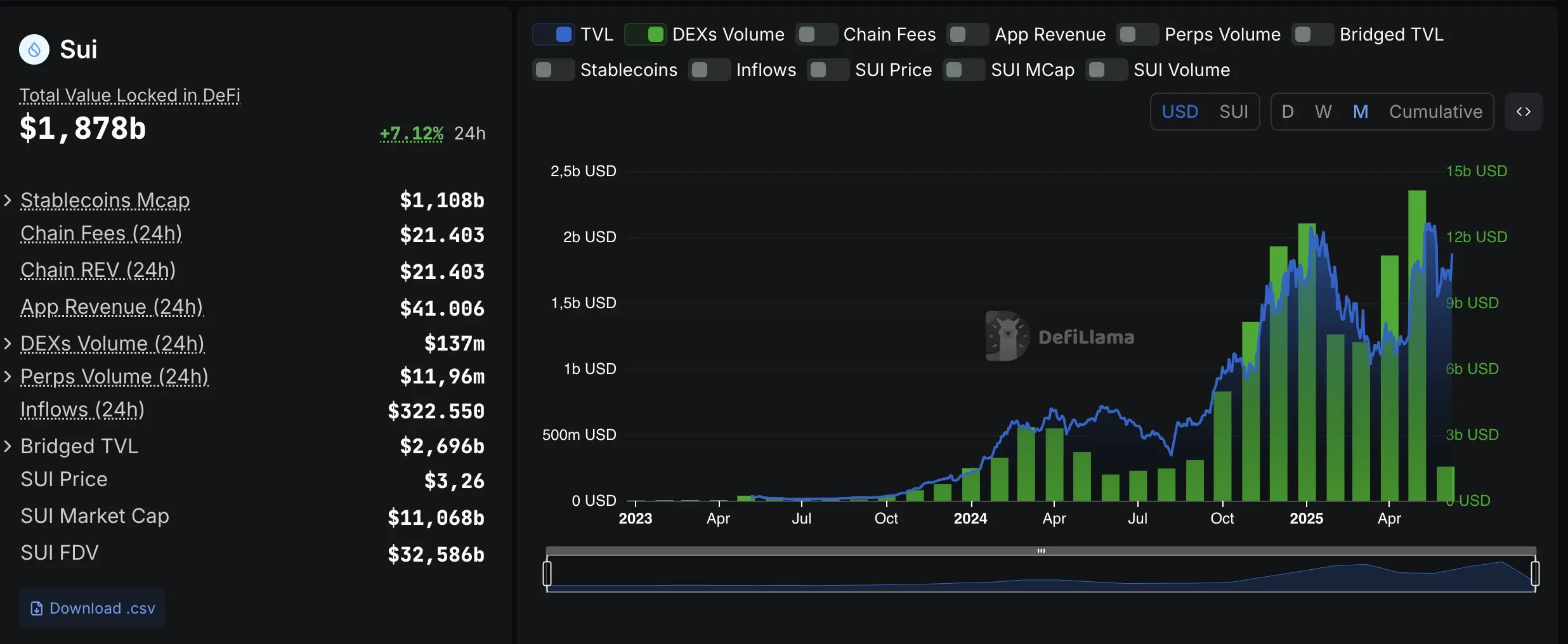Enable the Chain Fees toggle
The width and height of the screenshot is (1568, 644).
[x=816, y=34]
